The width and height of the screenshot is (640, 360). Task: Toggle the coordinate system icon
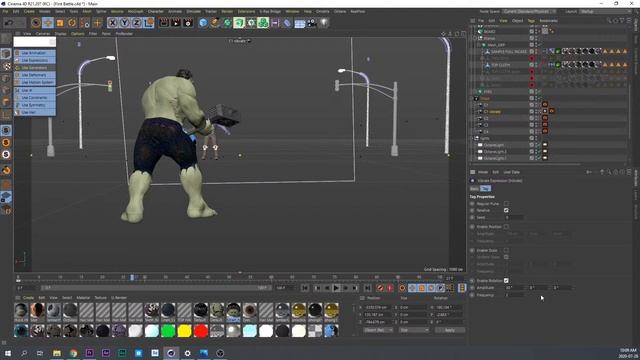(x=149, y=23)
